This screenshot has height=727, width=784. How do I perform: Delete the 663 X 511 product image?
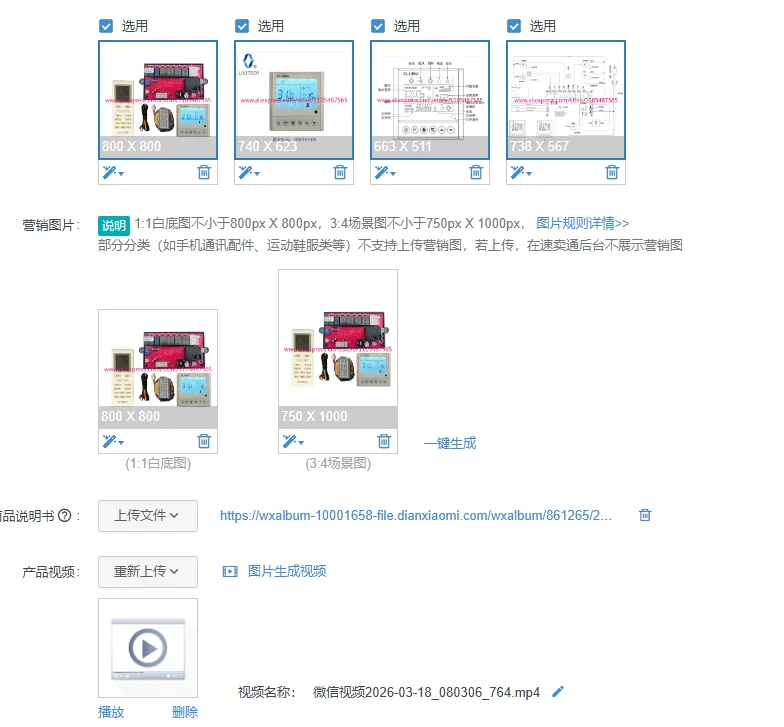(x=476, y=172)
